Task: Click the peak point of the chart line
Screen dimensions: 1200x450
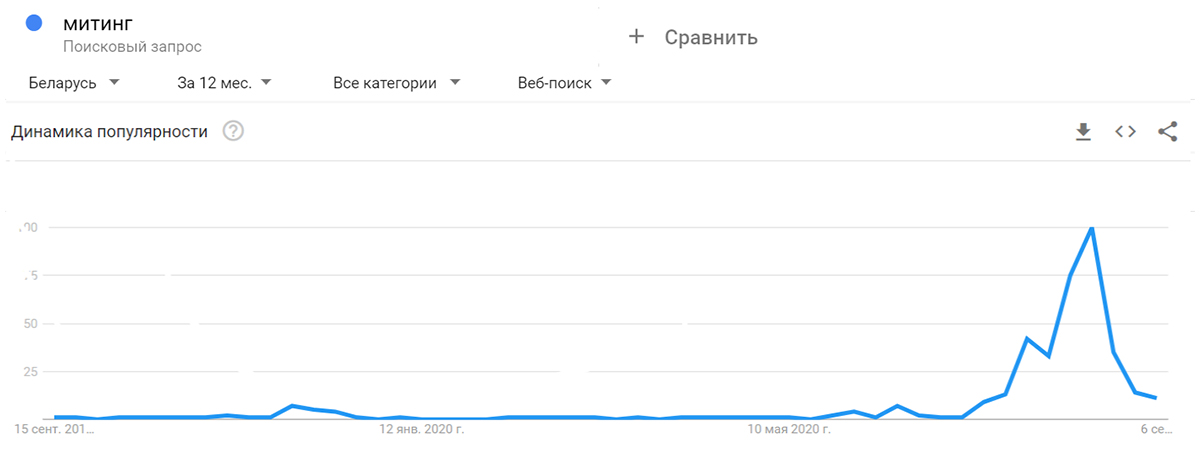Action: point(1091,228)
